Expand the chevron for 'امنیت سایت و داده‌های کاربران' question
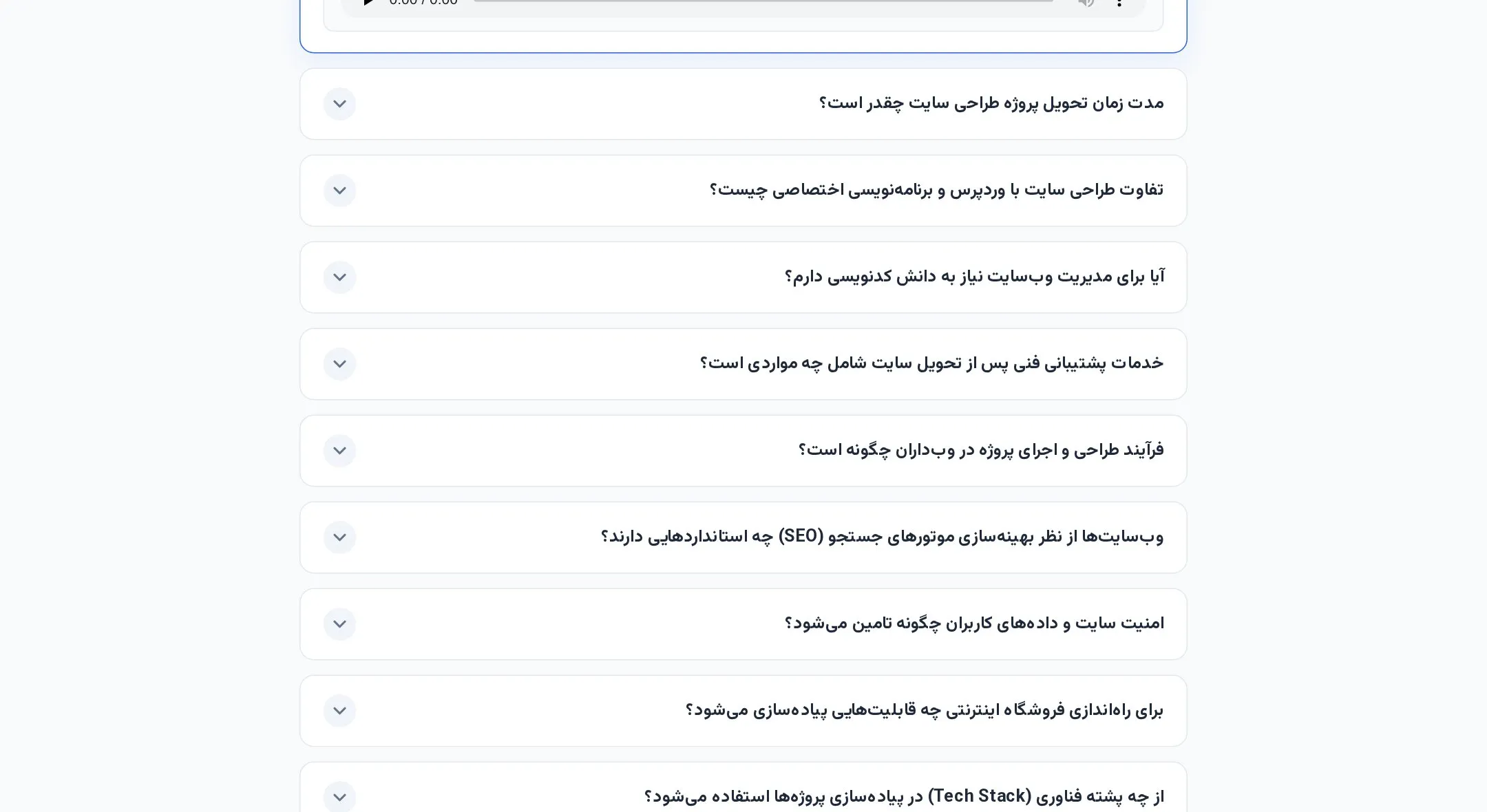The image size is (1487, 812). coord(339,624)
